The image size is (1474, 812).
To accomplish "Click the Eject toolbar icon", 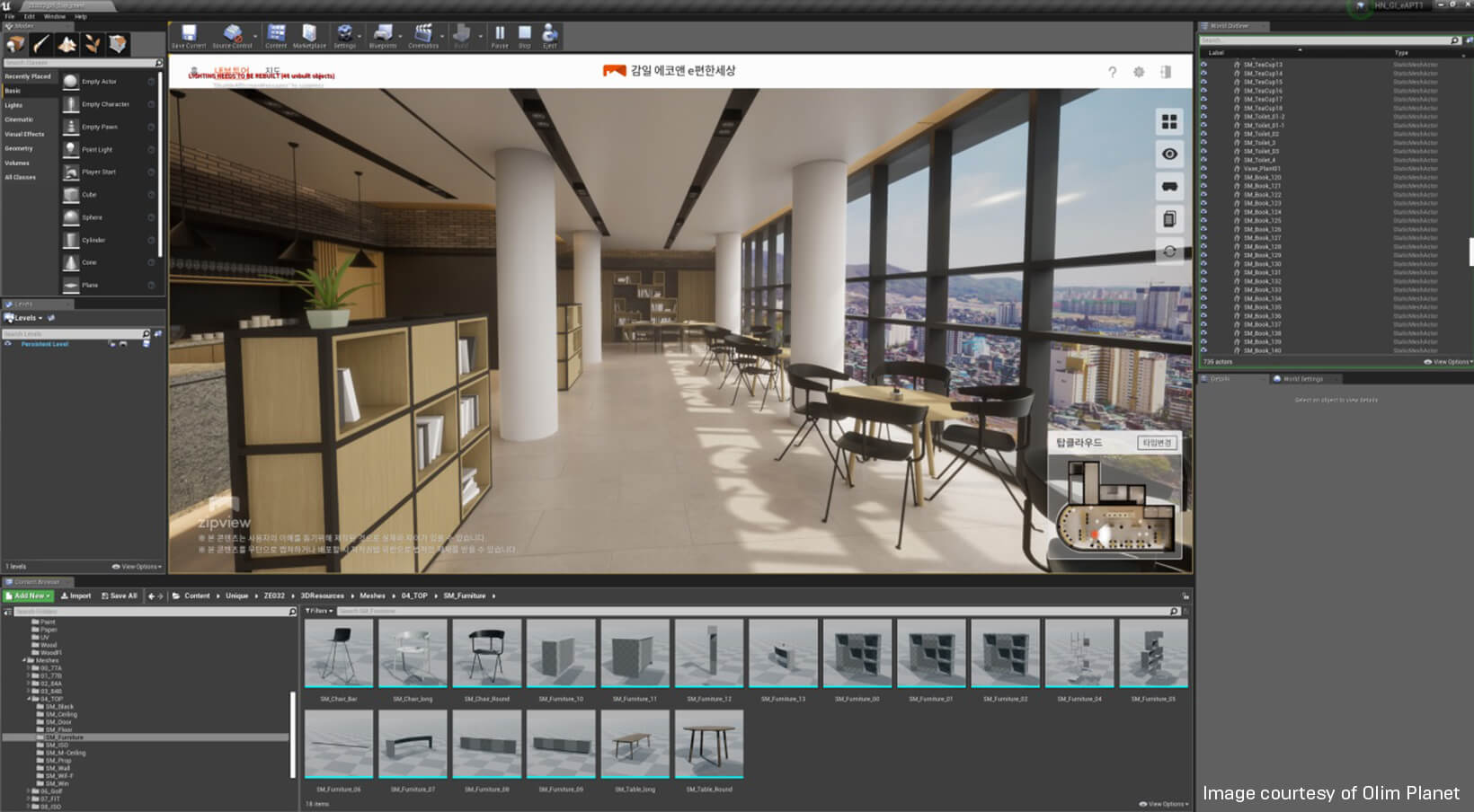I will coord(549,34).
